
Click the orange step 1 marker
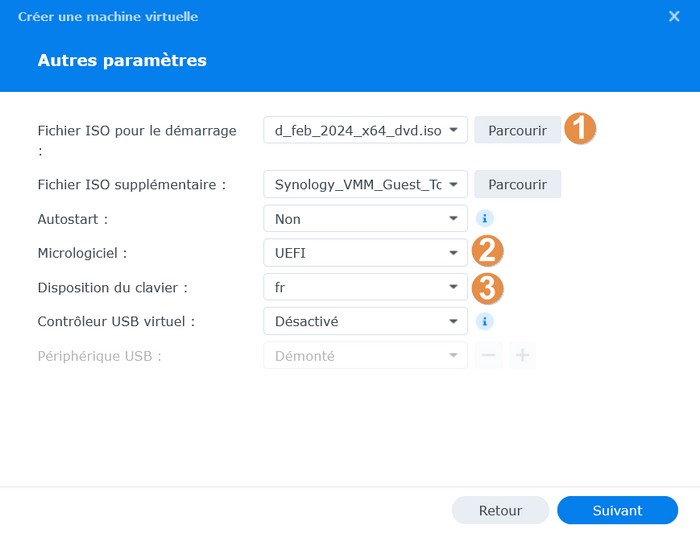580,129
